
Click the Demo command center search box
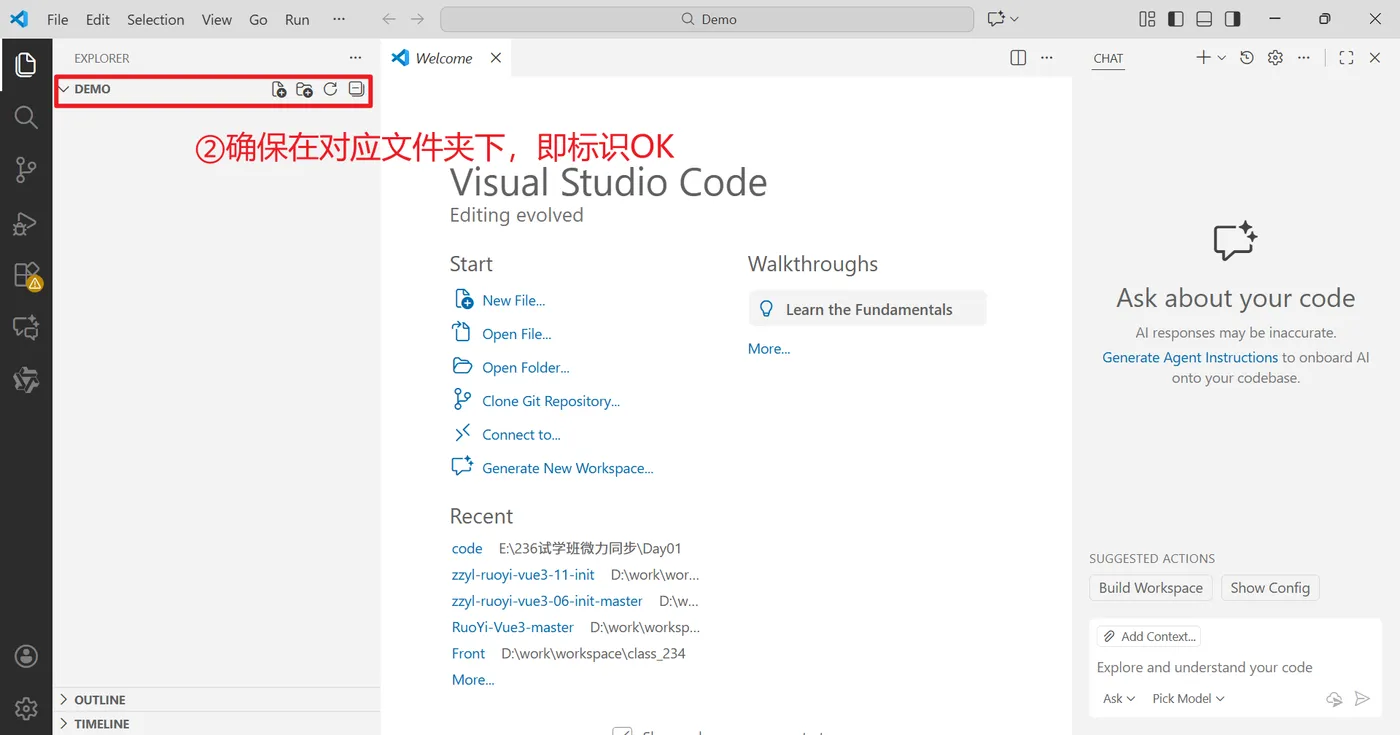pyautogui.click(x=707, y=19)
